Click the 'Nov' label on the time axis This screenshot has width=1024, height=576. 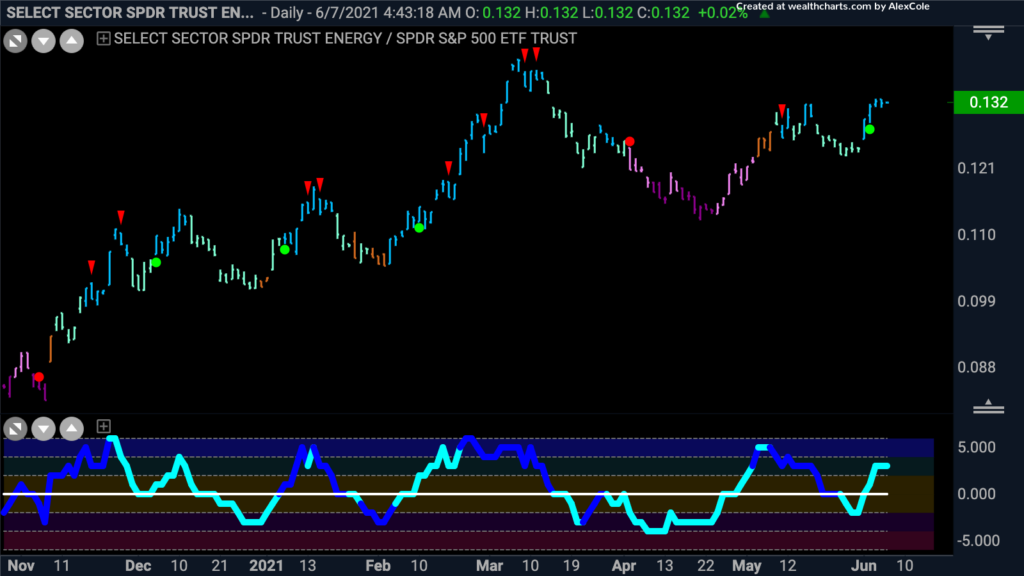pos(21,566)
